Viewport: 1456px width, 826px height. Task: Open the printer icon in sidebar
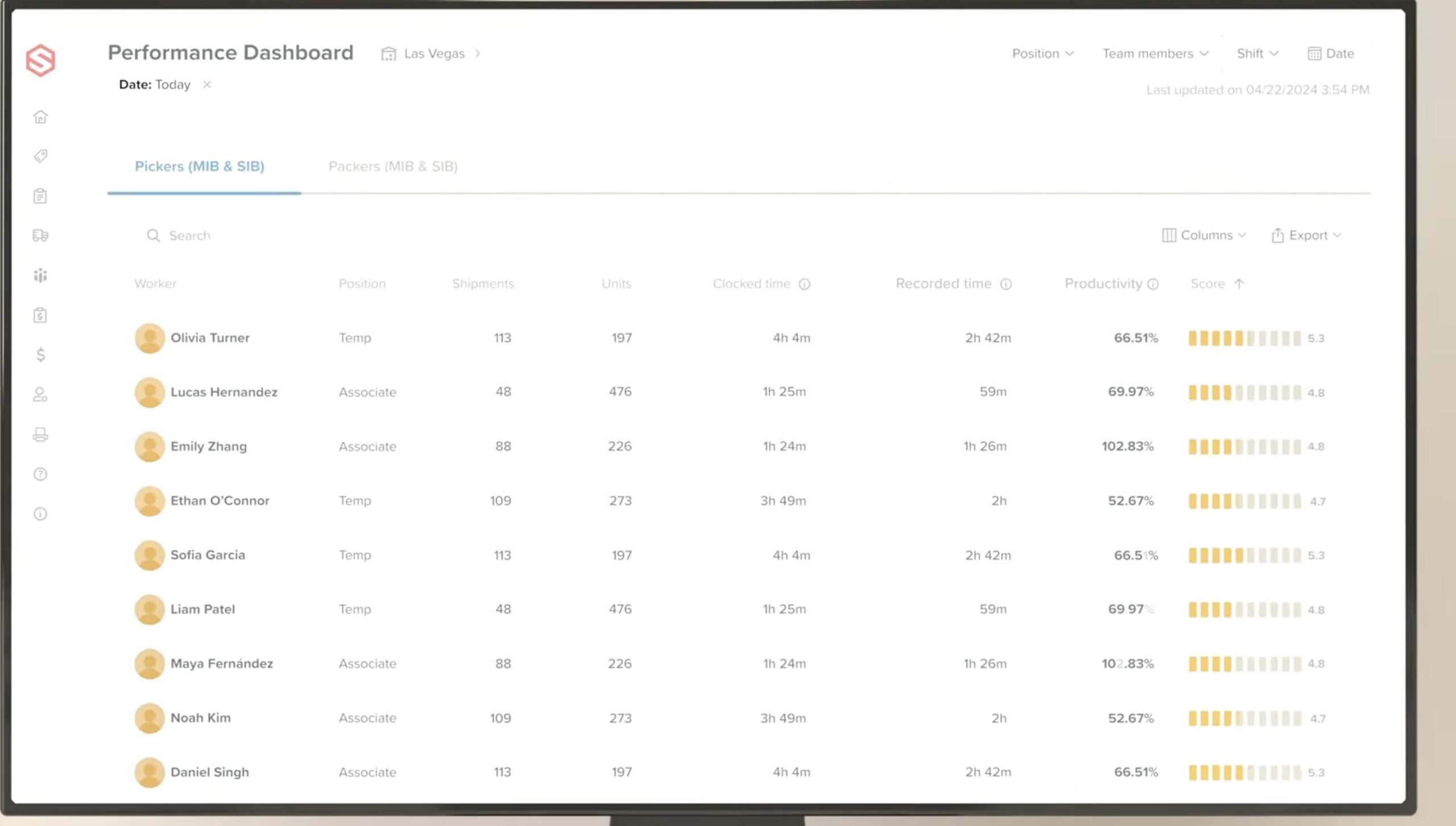[40, 435]
